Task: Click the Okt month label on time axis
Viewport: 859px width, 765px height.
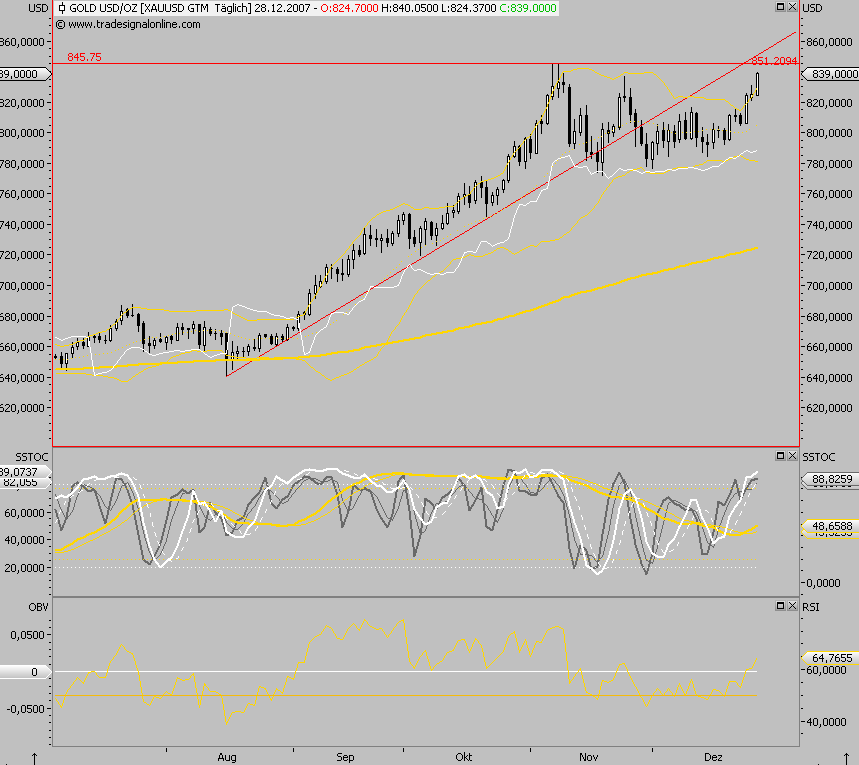Action: (463, 757)
